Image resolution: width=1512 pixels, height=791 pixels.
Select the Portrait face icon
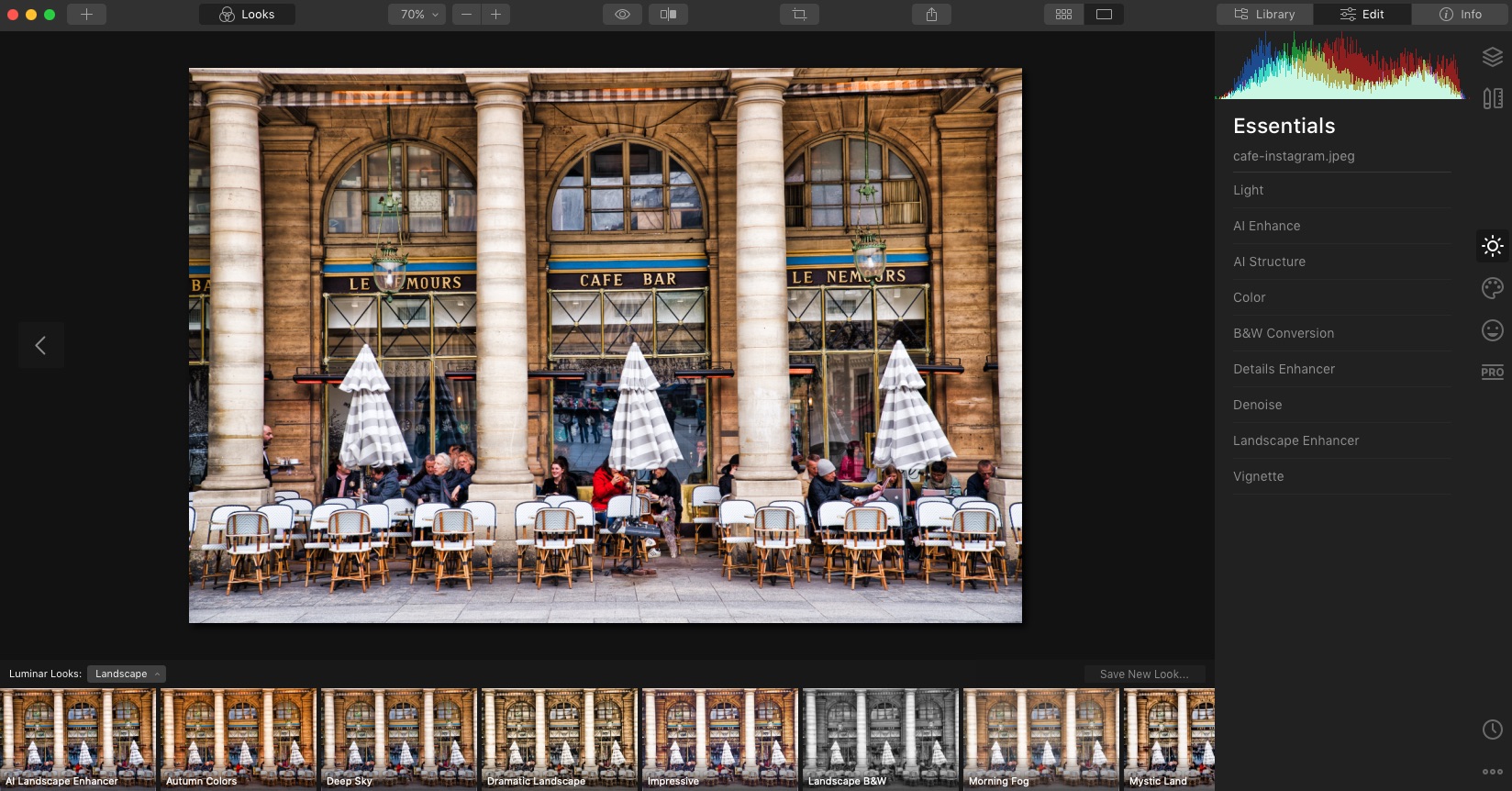1493,330
